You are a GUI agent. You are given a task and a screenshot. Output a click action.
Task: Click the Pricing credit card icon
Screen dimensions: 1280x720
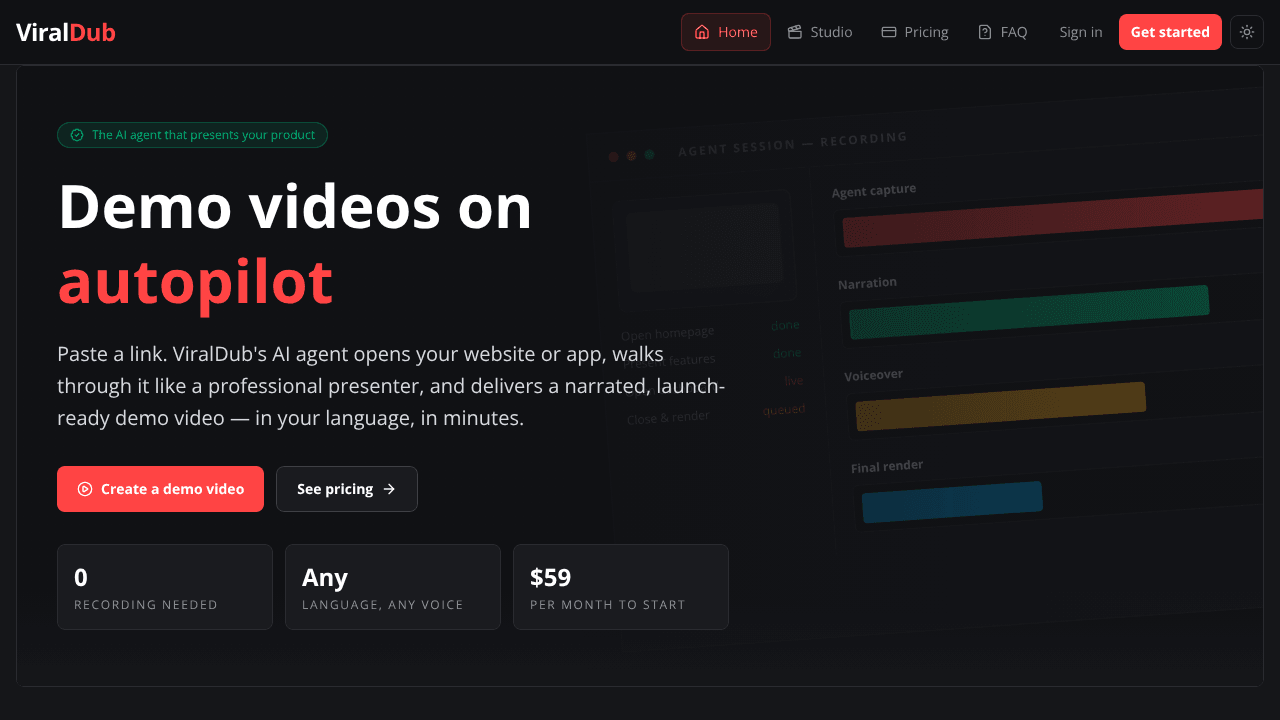pos(889,32)
